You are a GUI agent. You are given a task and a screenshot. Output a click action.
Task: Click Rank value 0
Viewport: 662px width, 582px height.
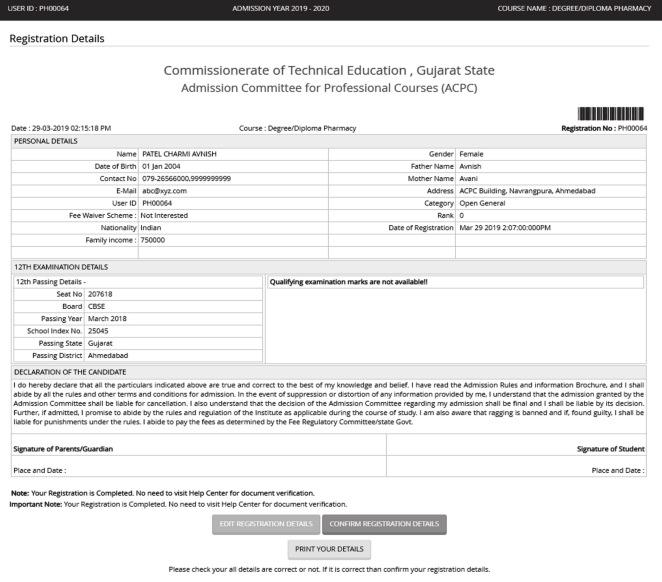click(x=461, y=215)
